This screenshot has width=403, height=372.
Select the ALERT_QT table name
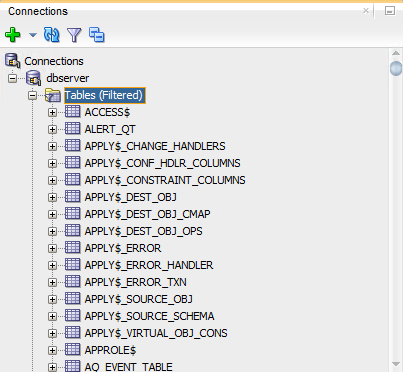110,129
